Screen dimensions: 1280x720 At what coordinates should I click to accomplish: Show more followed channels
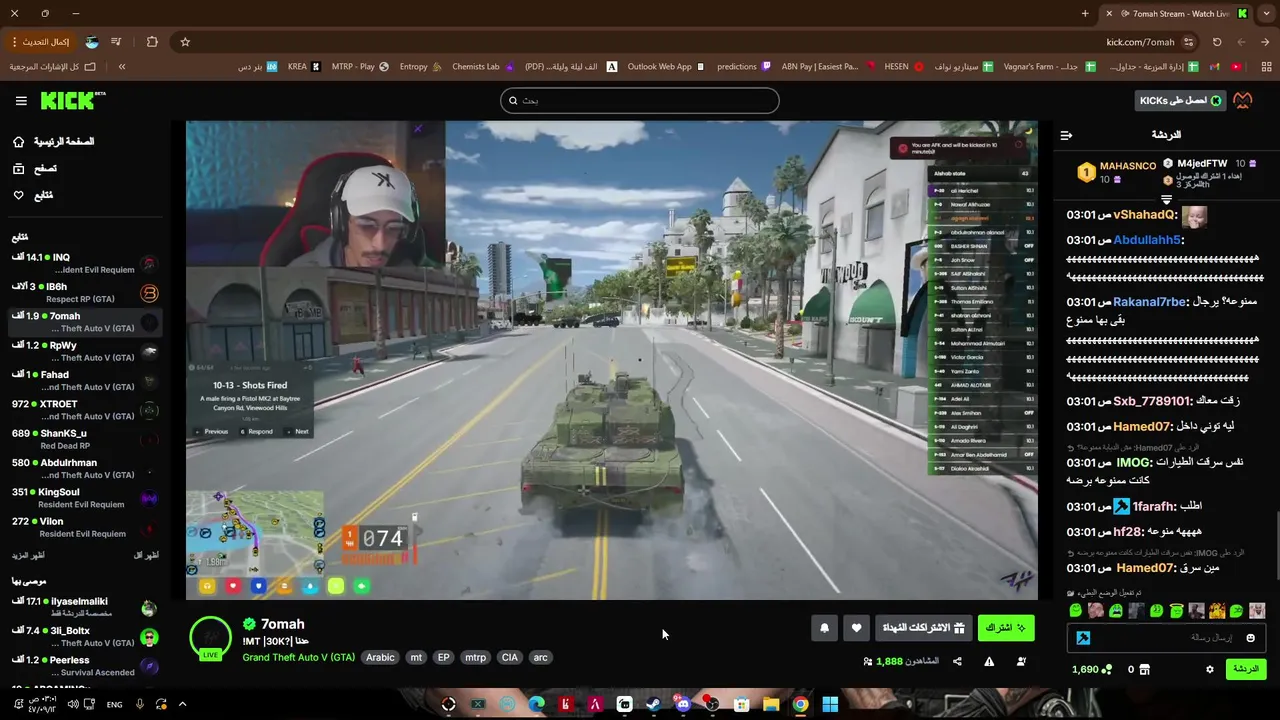click(28, 555)
